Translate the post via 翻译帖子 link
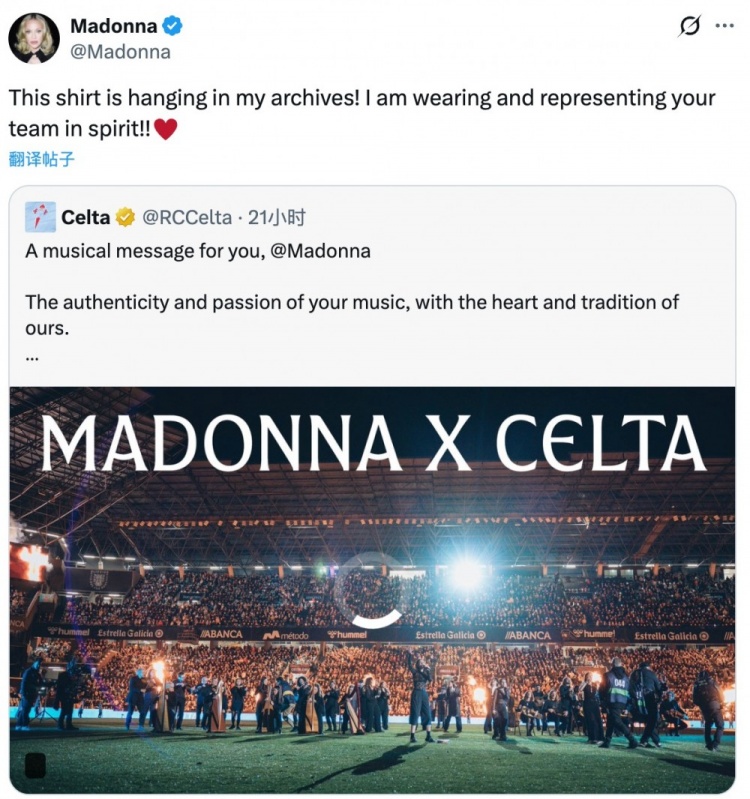750x799 pixels. [42, 158]
